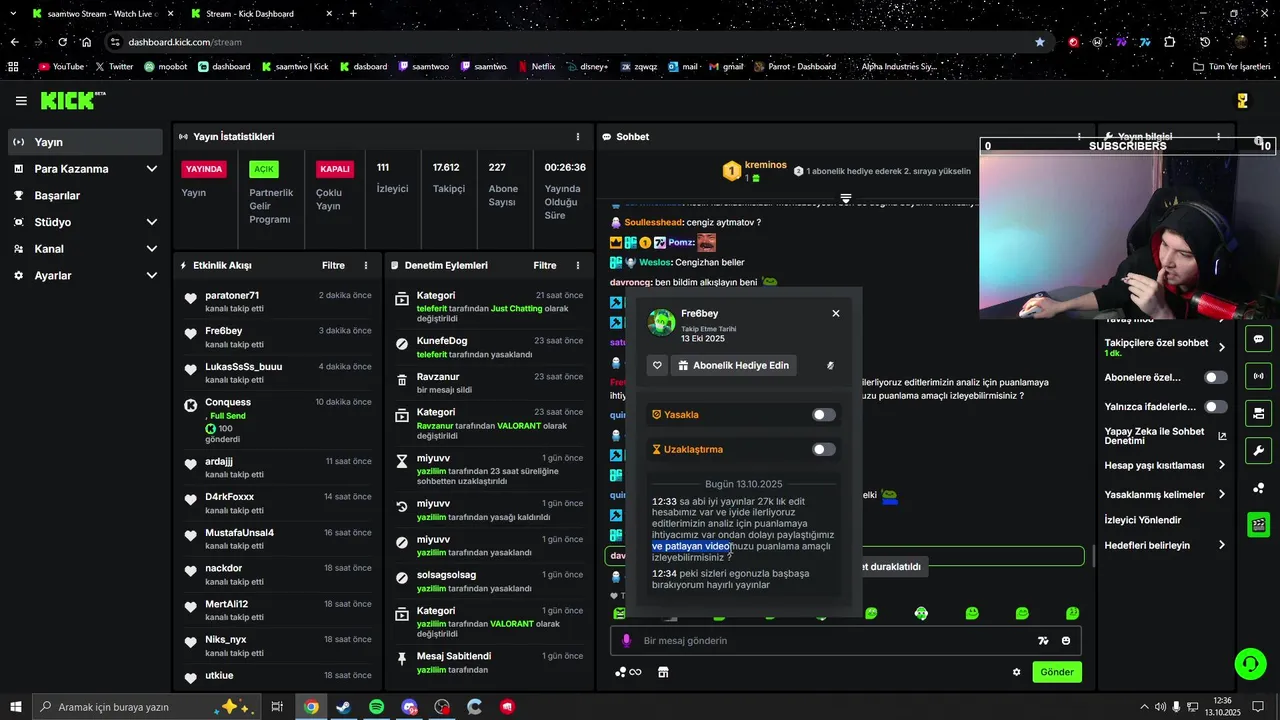Click the YAYINDA status badge
Image resolution: width=1280 pixels, height=720 pixels.
click(203, 169)
